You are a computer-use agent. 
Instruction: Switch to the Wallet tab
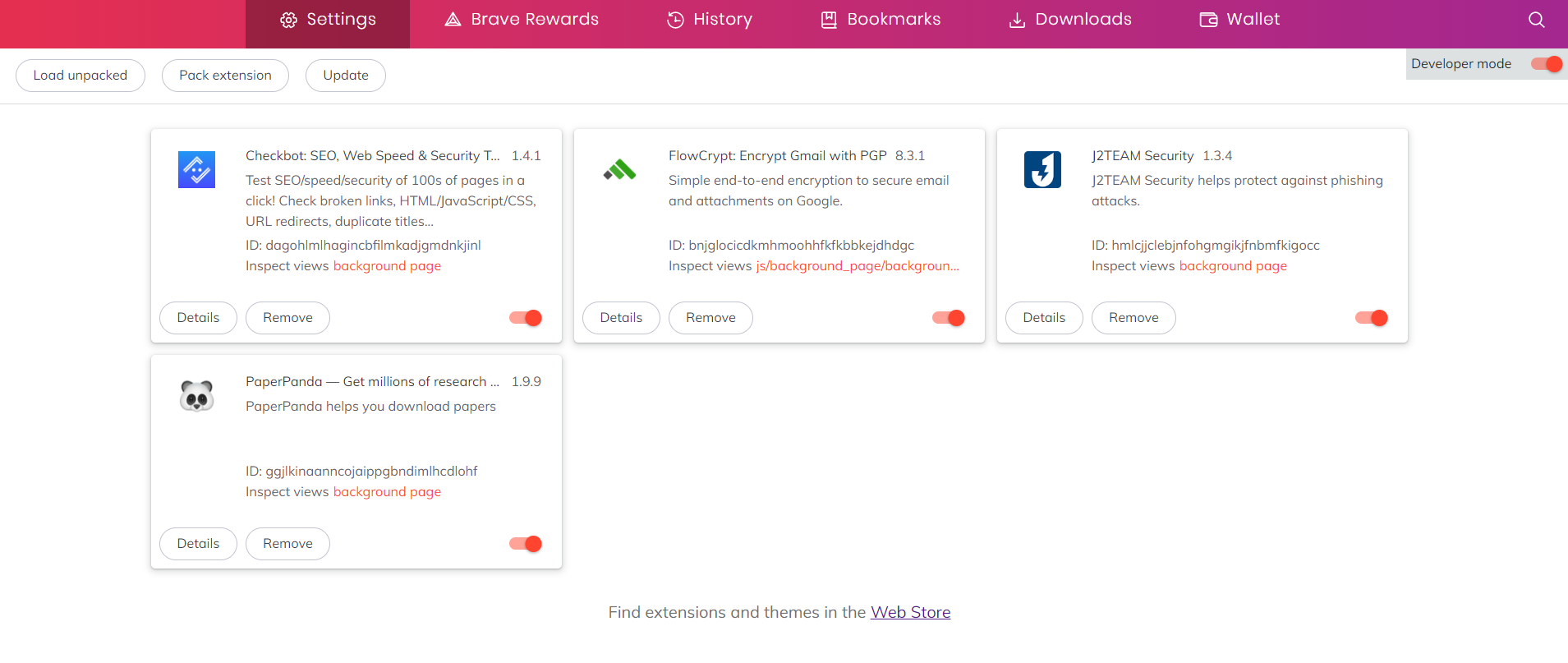coord(1239,20)
